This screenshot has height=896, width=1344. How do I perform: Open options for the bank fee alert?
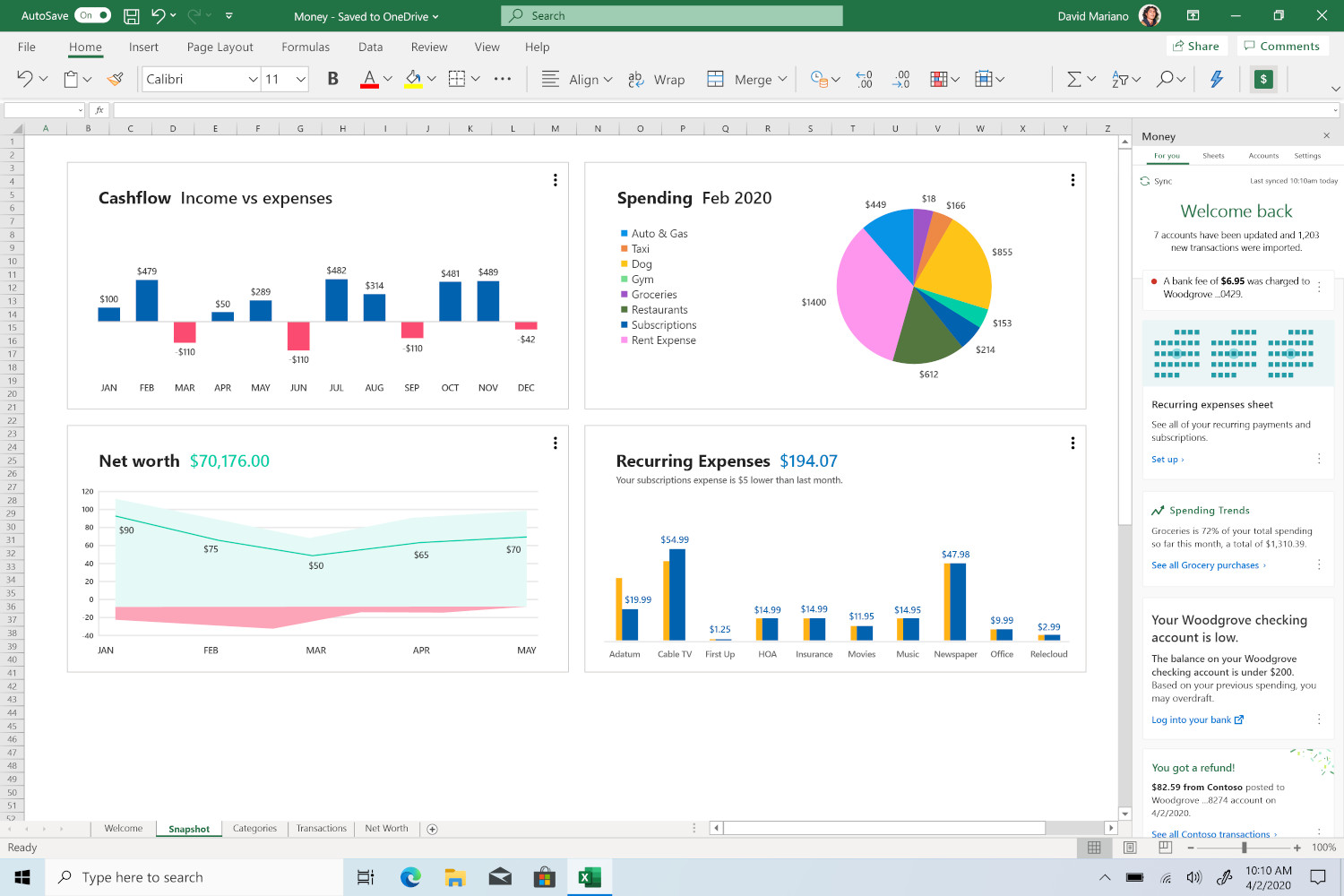click(1319, 288)
